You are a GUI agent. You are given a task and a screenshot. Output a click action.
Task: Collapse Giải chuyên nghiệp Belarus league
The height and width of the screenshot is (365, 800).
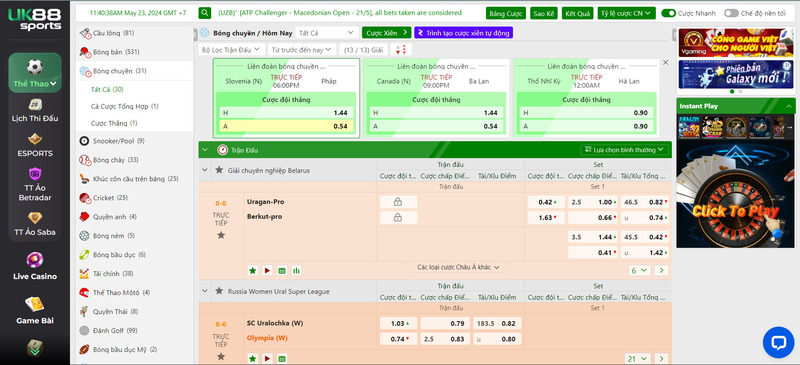(205, 170)
